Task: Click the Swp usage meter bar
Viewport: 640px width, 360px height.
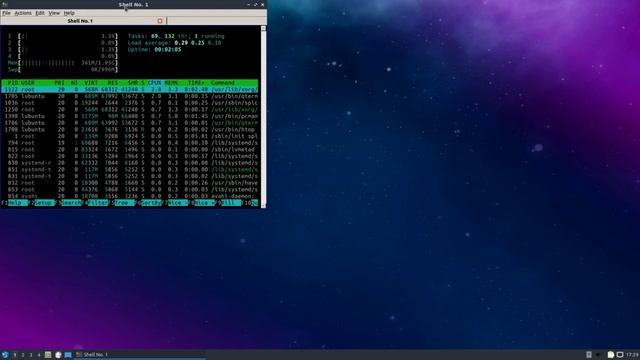Action: [x=63, y=69]
